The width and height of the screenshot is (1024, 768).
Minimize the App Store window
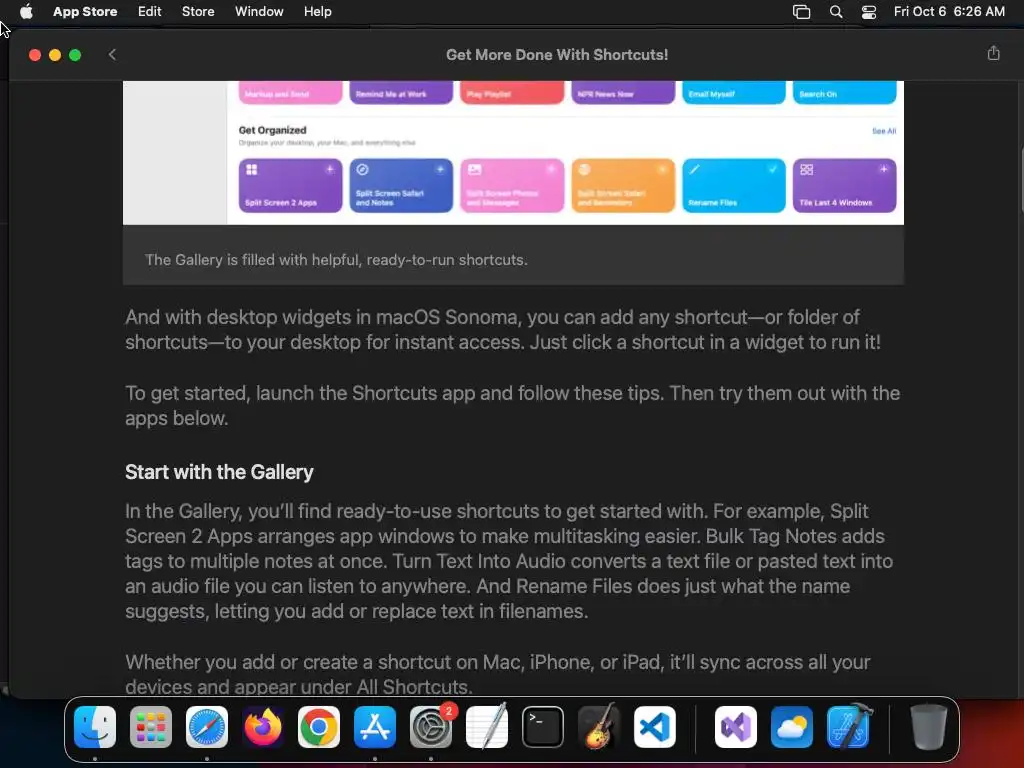coord(55,55)
